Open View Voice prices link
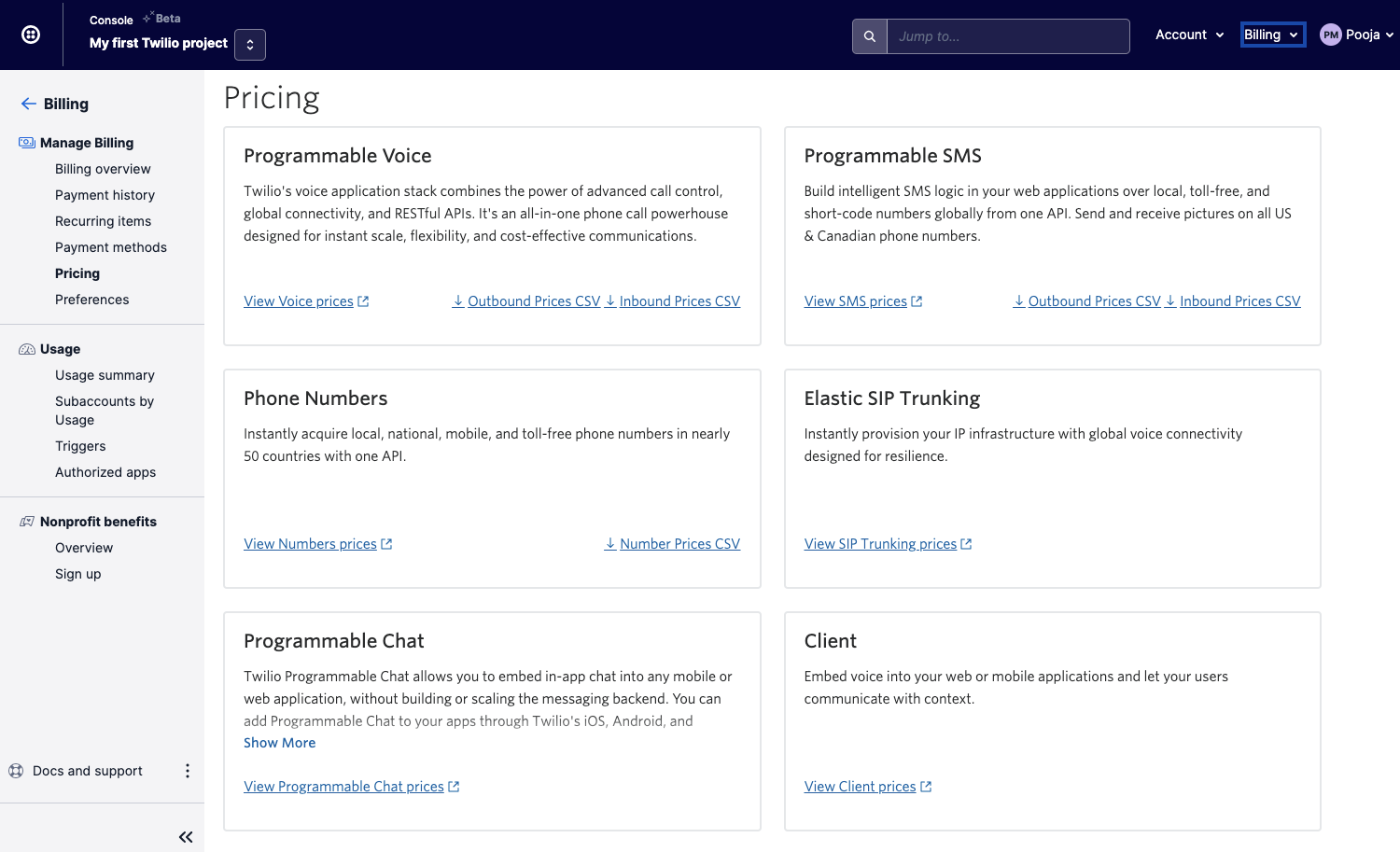1400x852 pixels. tap(299, 301)
